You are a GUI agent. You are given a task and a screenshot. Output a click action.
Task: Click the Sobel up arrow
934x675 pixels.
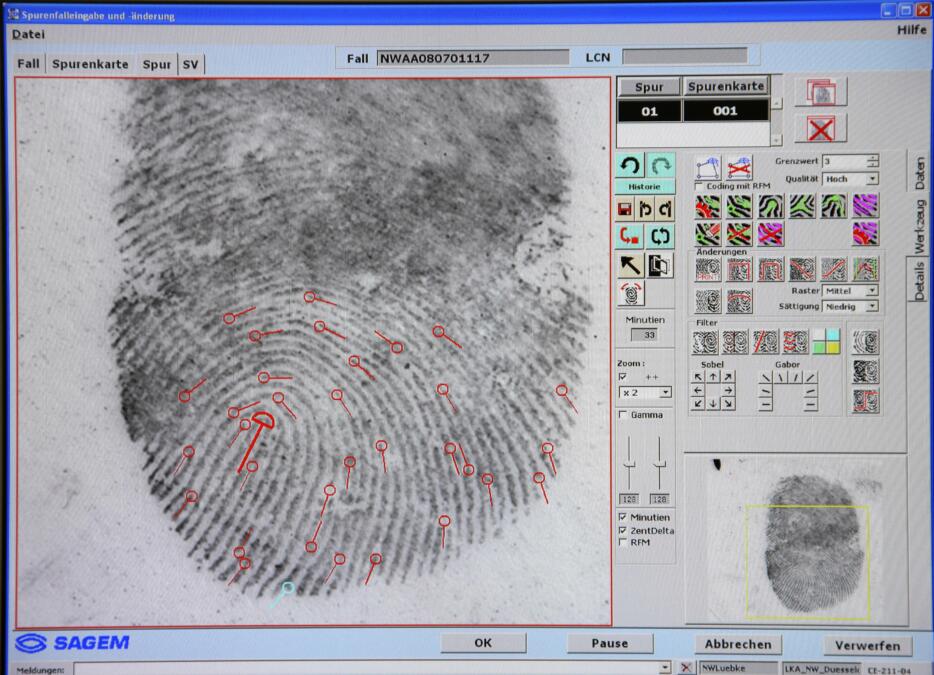[713, 377]
